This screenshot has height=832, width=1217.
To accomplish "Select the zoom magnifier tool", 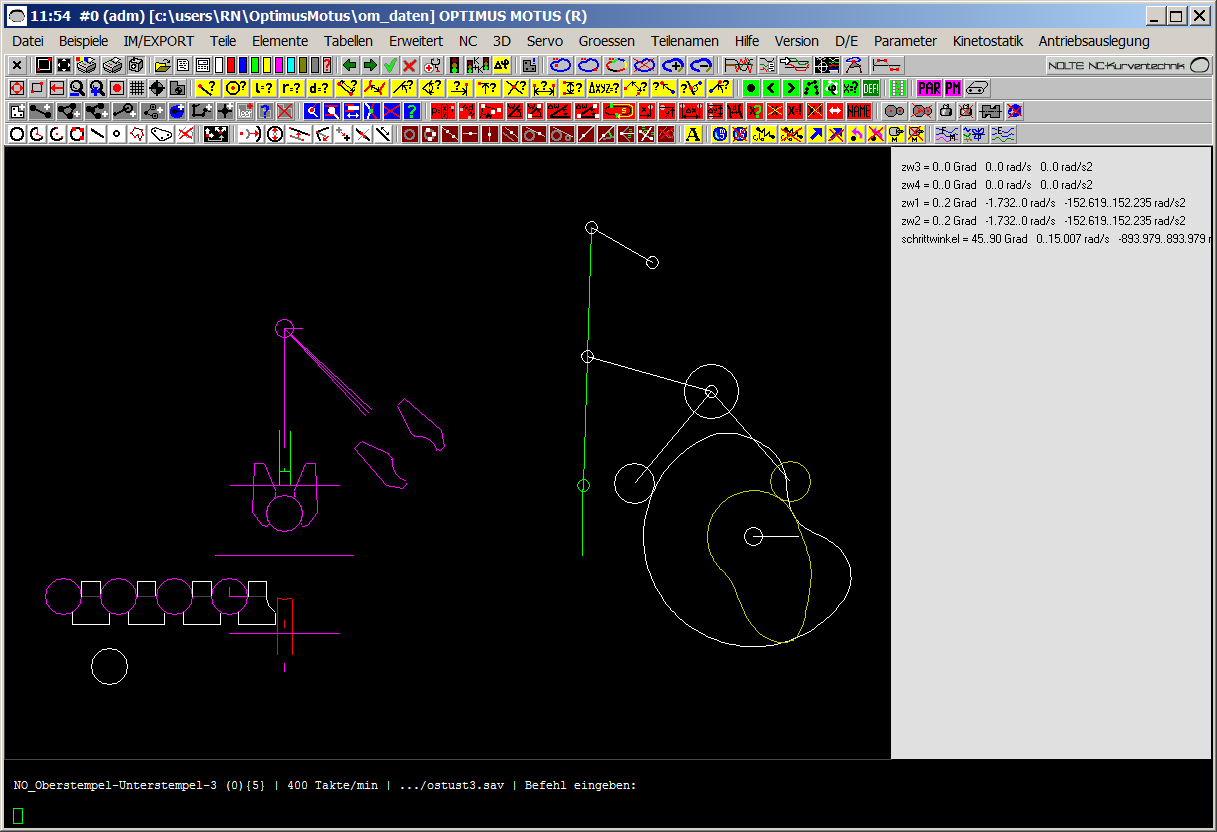I will 77,88.
